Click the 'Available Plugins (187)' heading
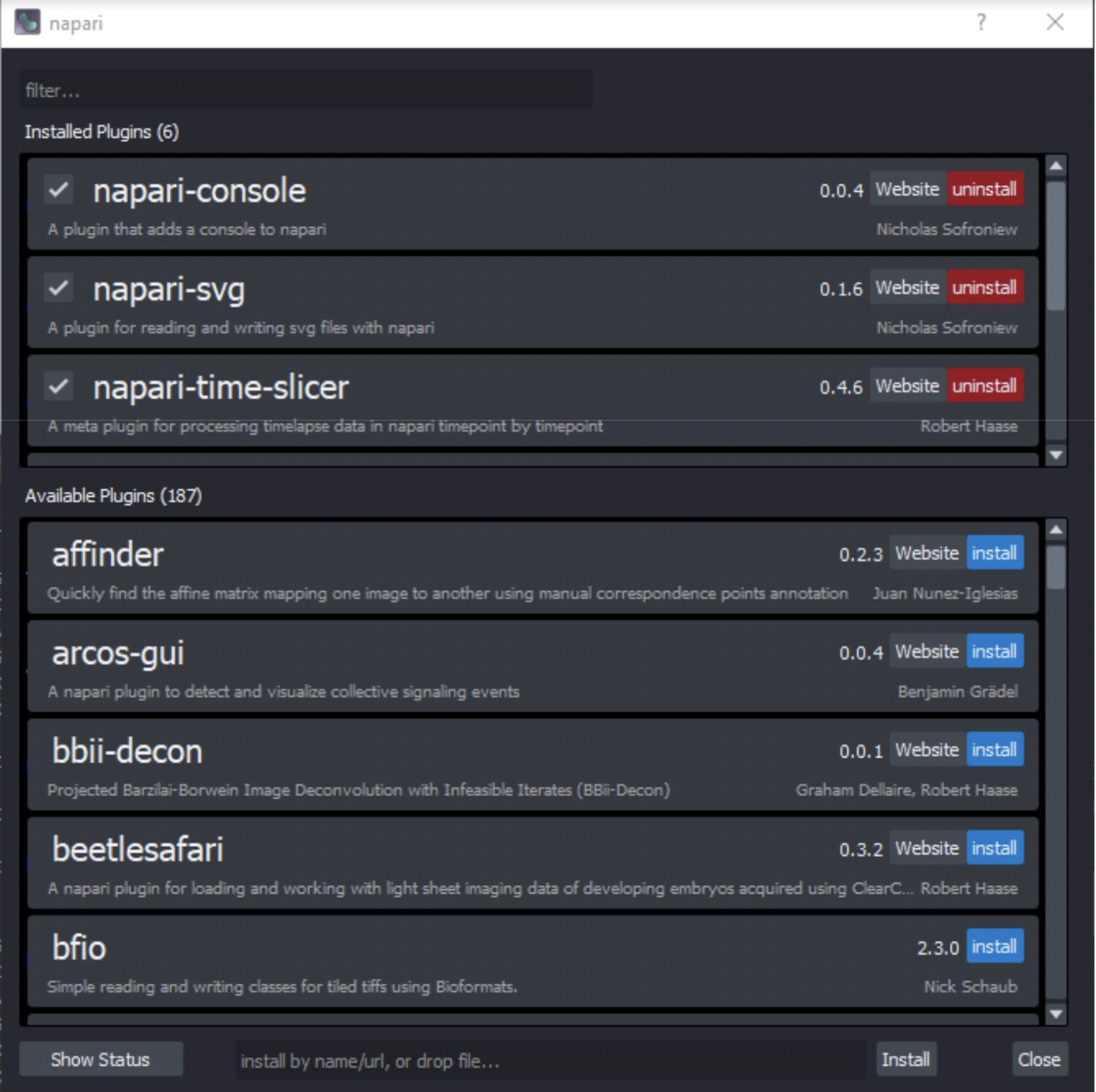 pyautogui.click(x=113, y=496)
